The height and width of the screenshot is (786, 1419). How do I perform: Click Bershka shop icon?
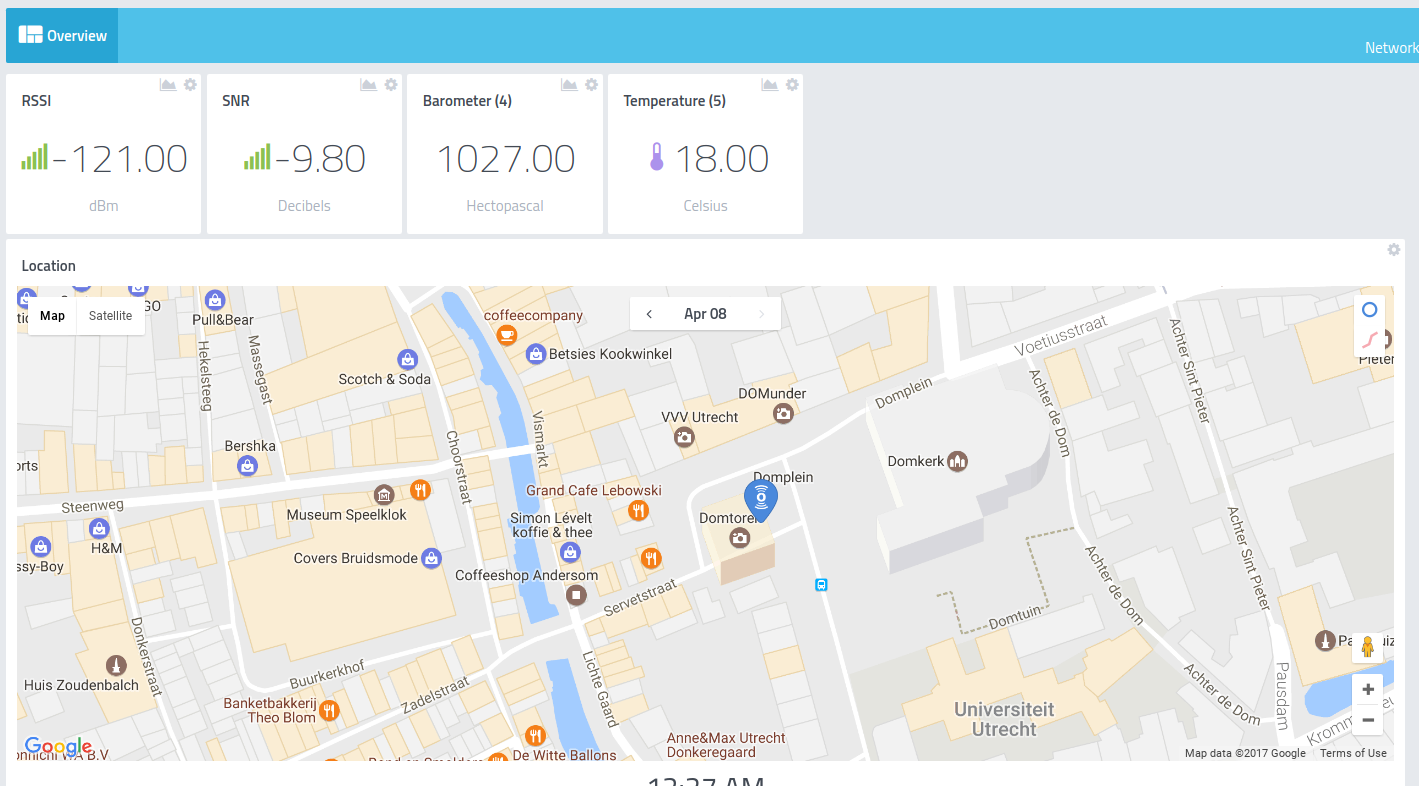pos(247,465)
